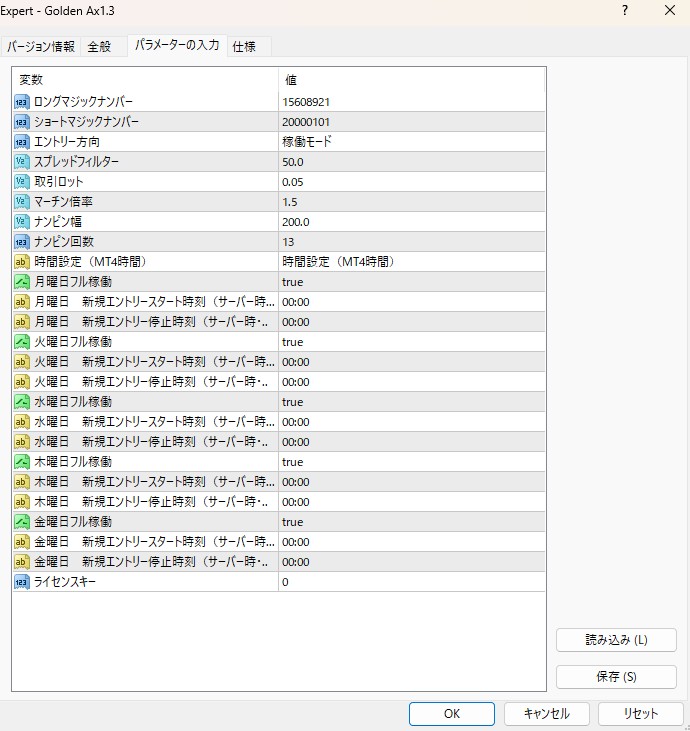Edit 木曜日 新規エントリー停止時刻 value 00:00

click(x=412, y=502)
